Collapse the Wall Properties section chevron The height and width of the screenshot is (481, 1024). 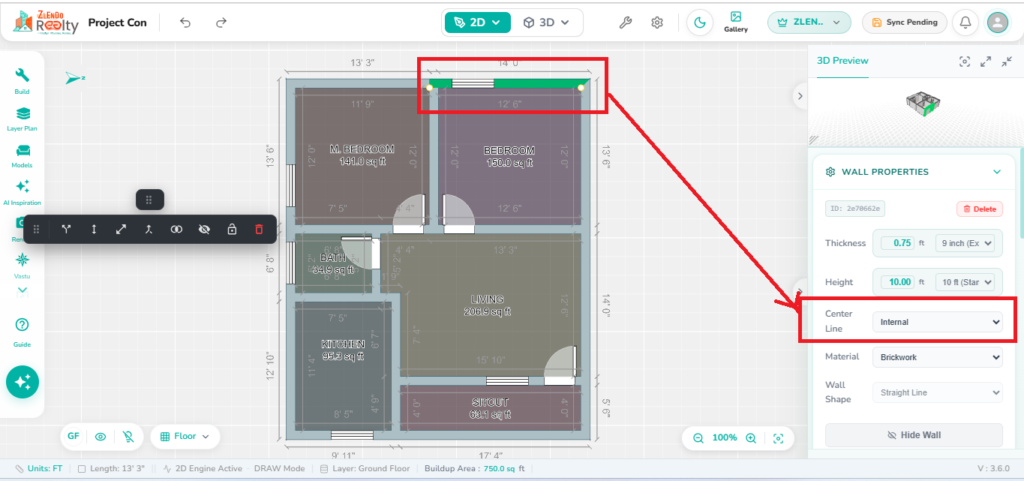997,172
